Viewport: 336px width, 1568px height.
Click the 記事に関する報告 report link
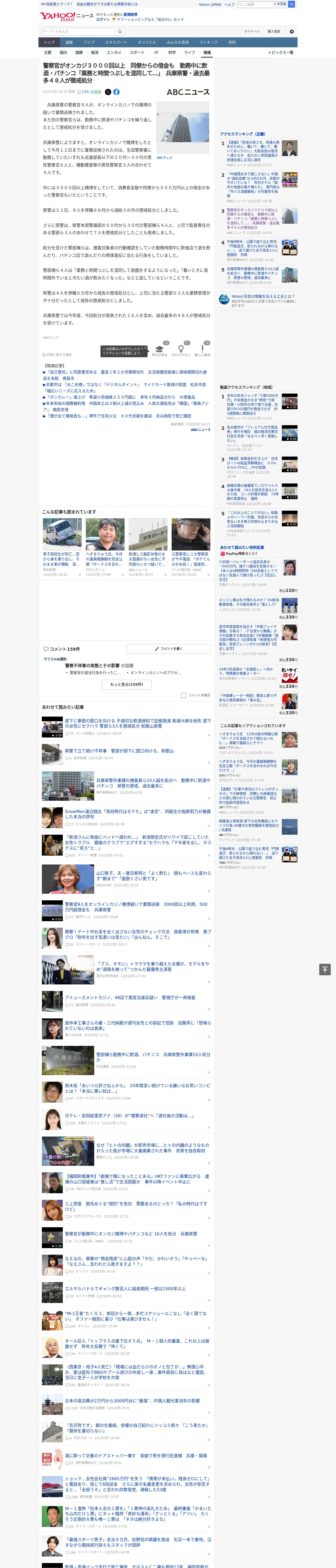pos(57,355)
